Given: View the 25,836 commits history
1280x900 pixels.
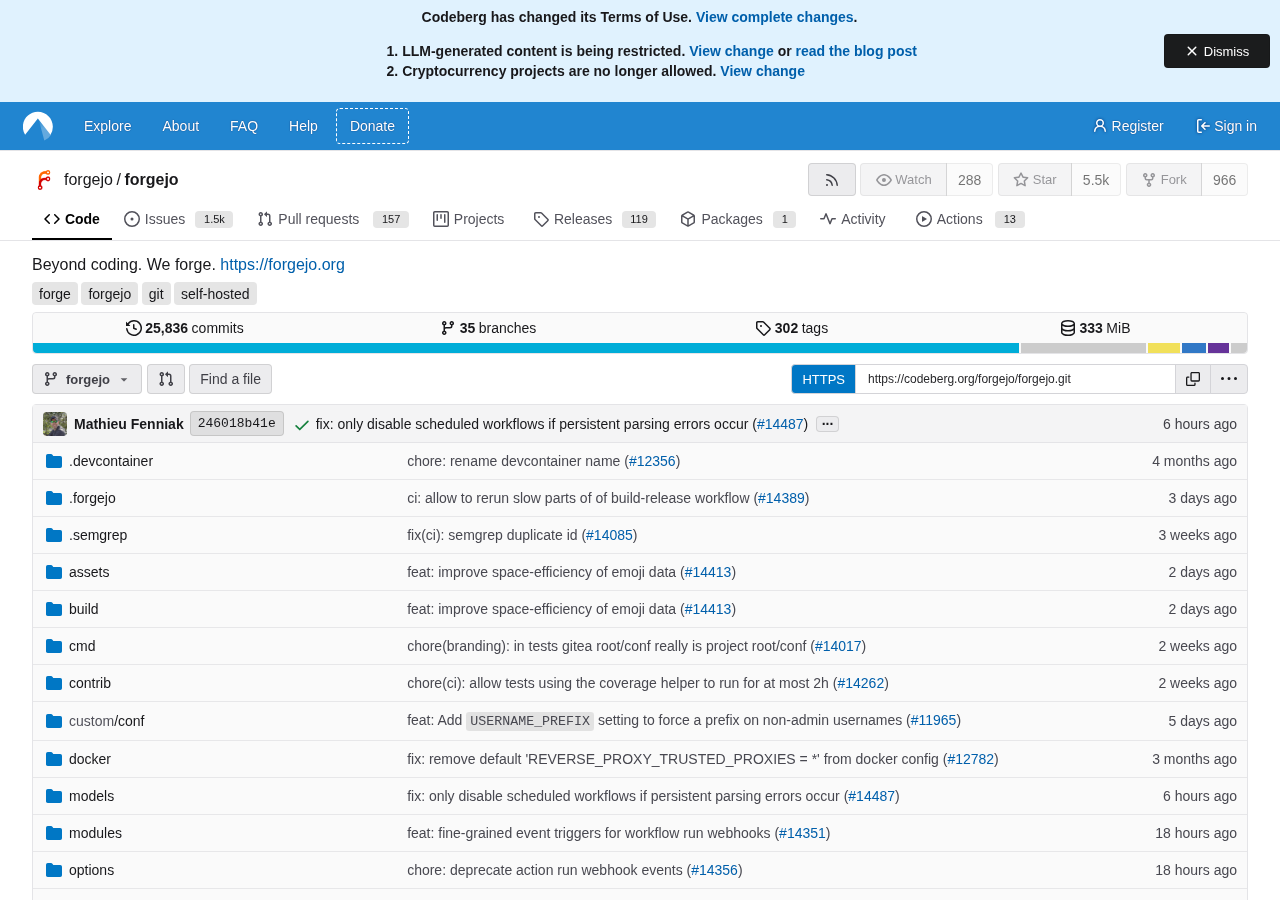Looking at the screenshot, I should tap(185, 328).
